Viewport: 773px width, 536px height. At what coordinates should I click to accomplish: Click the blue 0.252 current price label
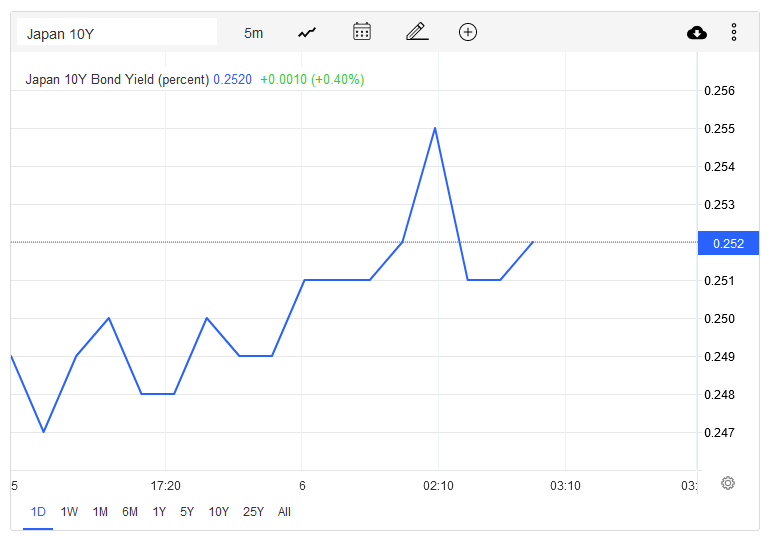click(728, 243)
